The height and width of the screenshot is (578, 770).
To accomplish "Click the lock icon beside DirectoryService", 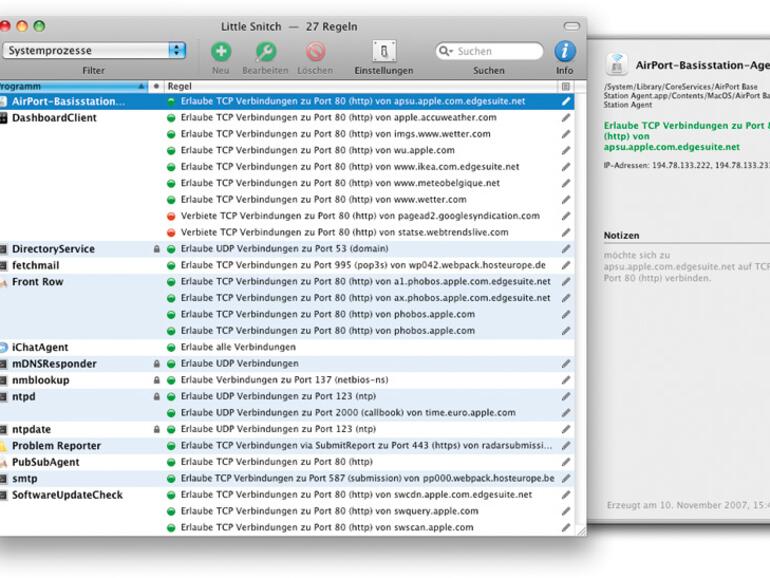I will pos(156,249).
